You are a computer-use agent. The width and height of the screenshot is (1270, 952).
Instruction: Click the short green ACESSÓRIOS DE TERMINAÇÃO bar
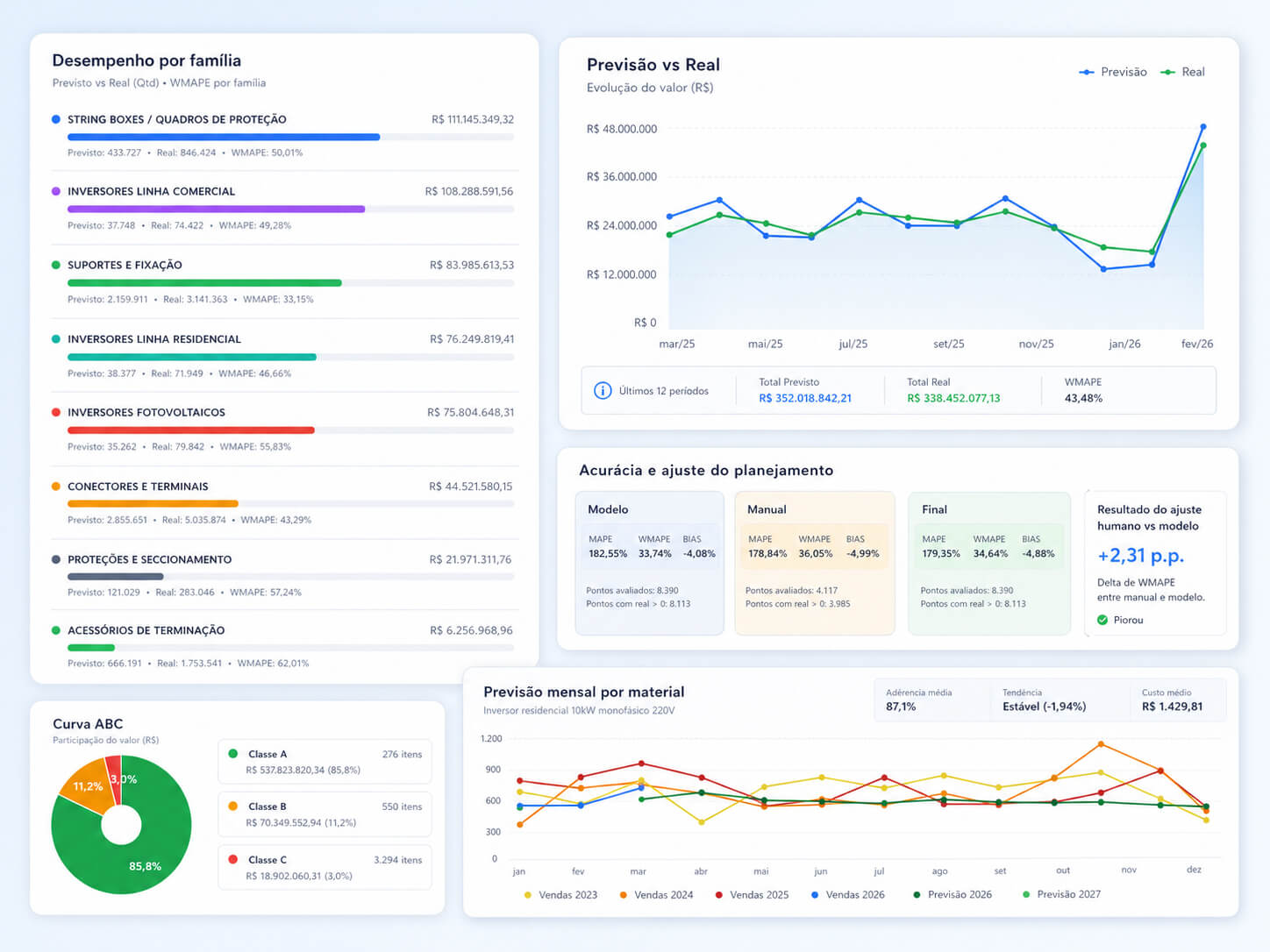point(91,648)
